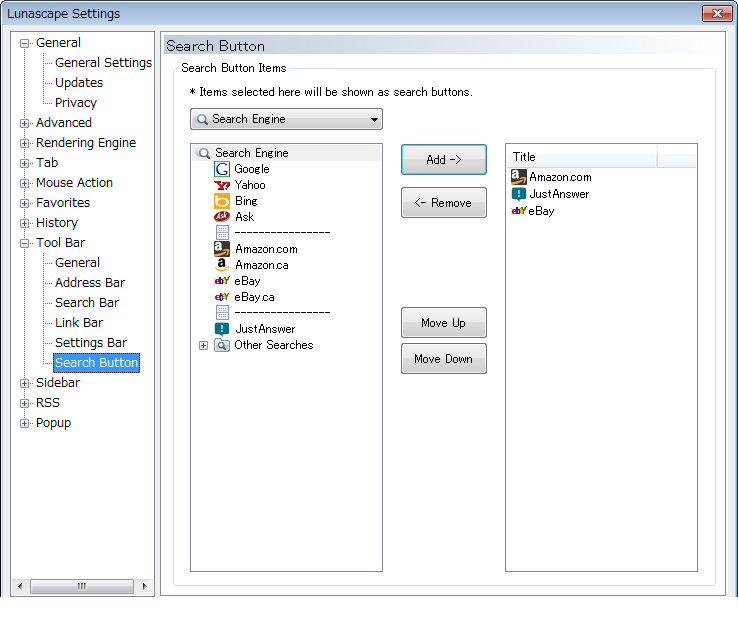This screenshot has height=633, width=738.
Task: Click the Add -> button
Action: point(444,160)
